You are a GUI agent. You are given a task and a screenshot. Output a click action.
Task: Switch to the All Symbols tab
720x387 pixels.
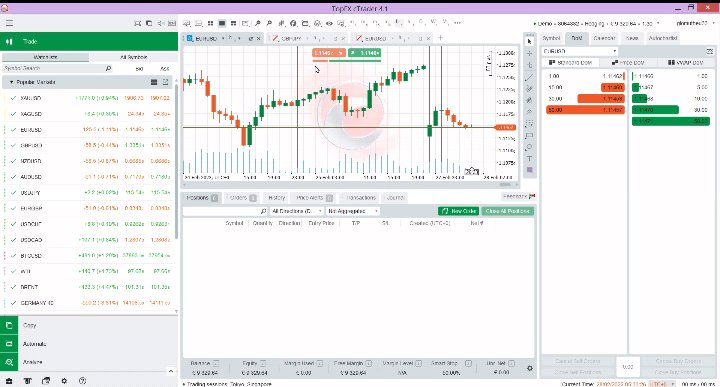point(134,57)
